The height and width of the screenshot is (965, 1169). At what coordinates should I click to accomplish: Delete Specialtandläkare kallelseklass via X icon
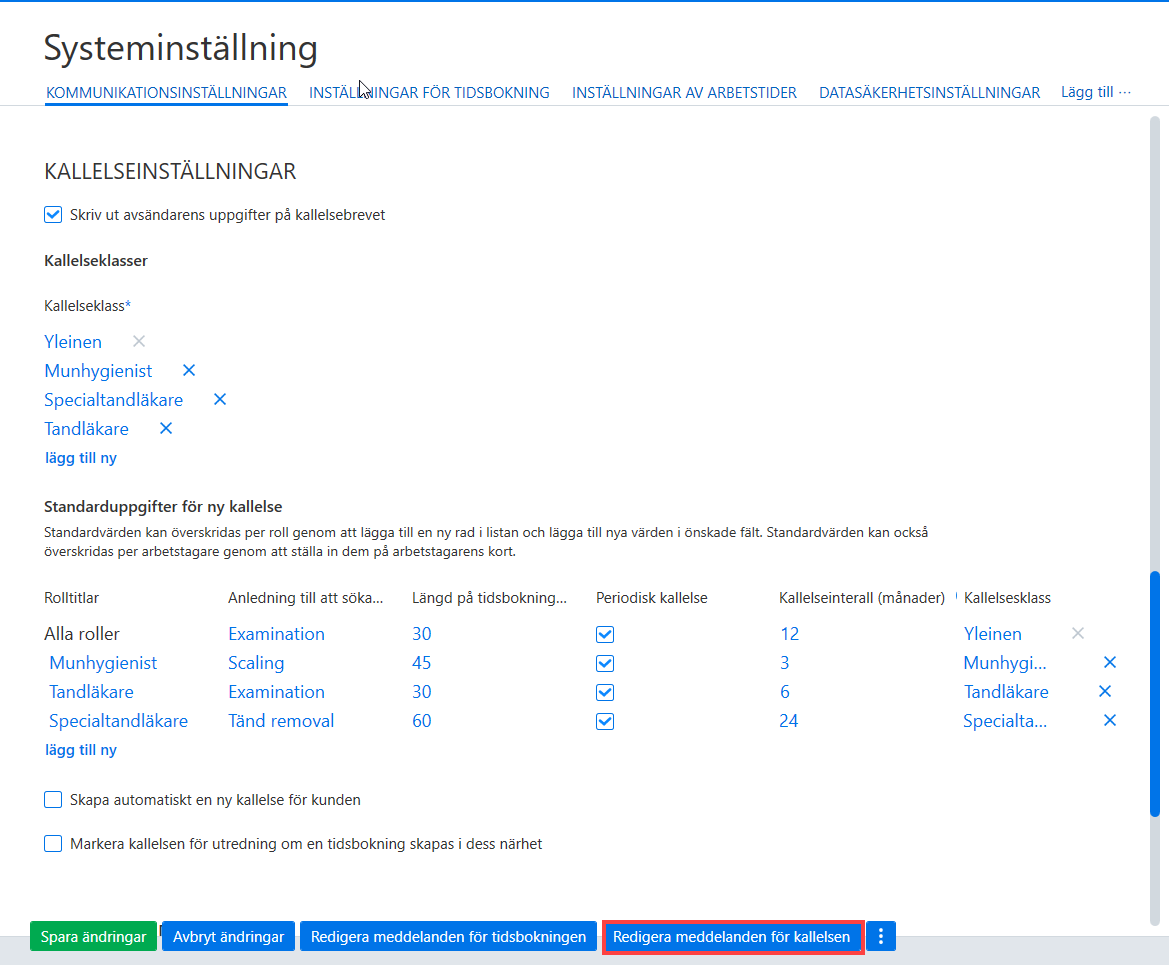pyautogui.click(x=220, y=400)
